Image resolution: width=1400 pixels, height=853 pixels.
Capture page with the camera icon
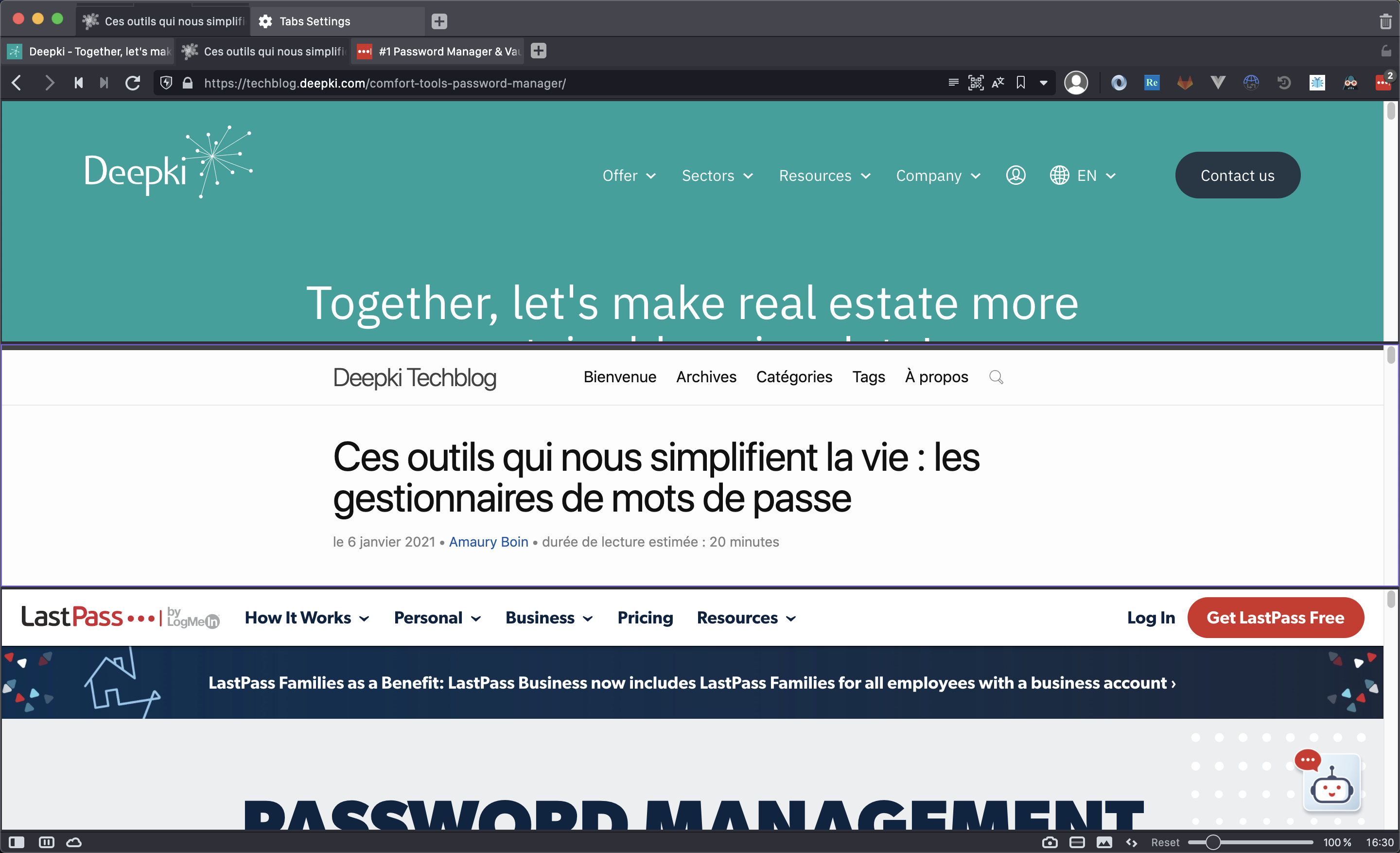coord(1050,842)
